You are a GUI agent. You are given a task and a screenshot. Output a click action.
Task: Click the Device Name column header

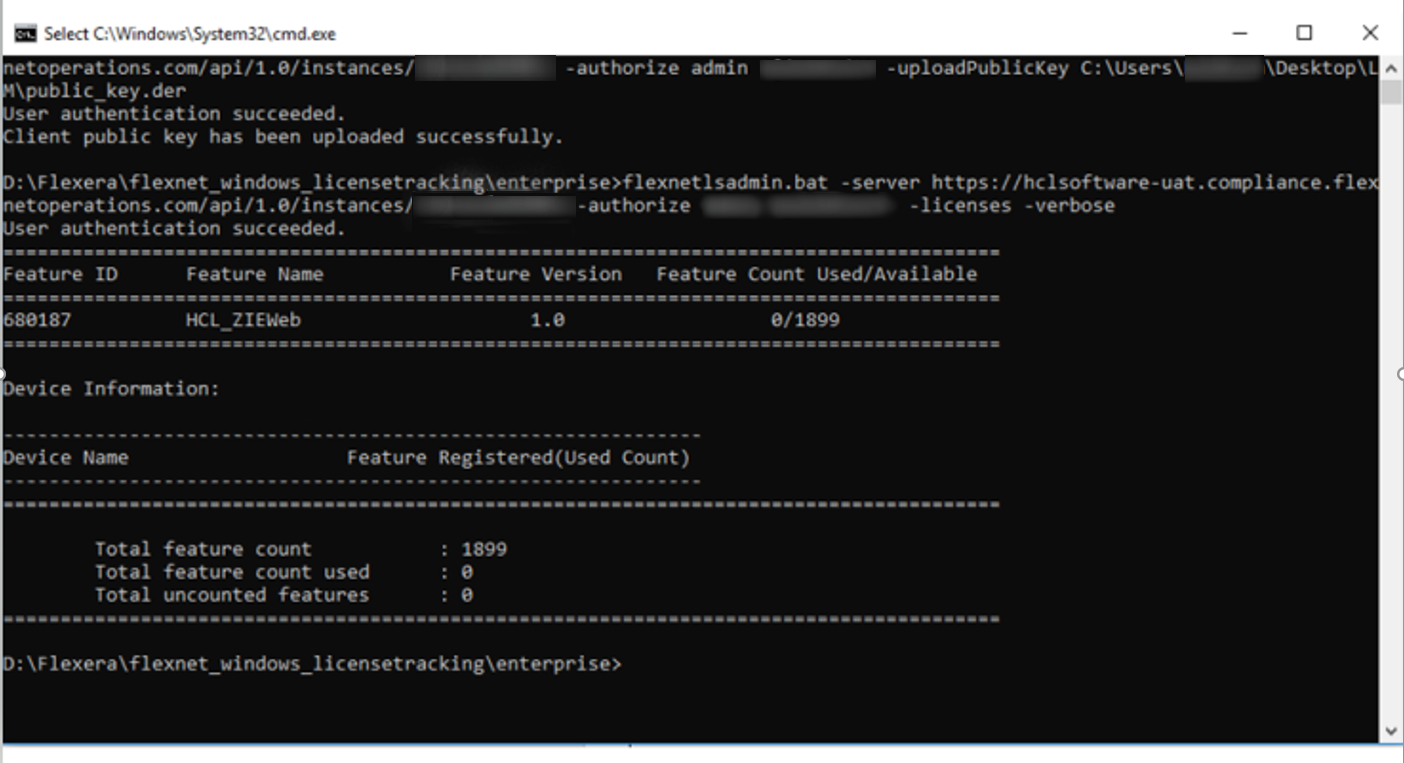tap(66, 458)
